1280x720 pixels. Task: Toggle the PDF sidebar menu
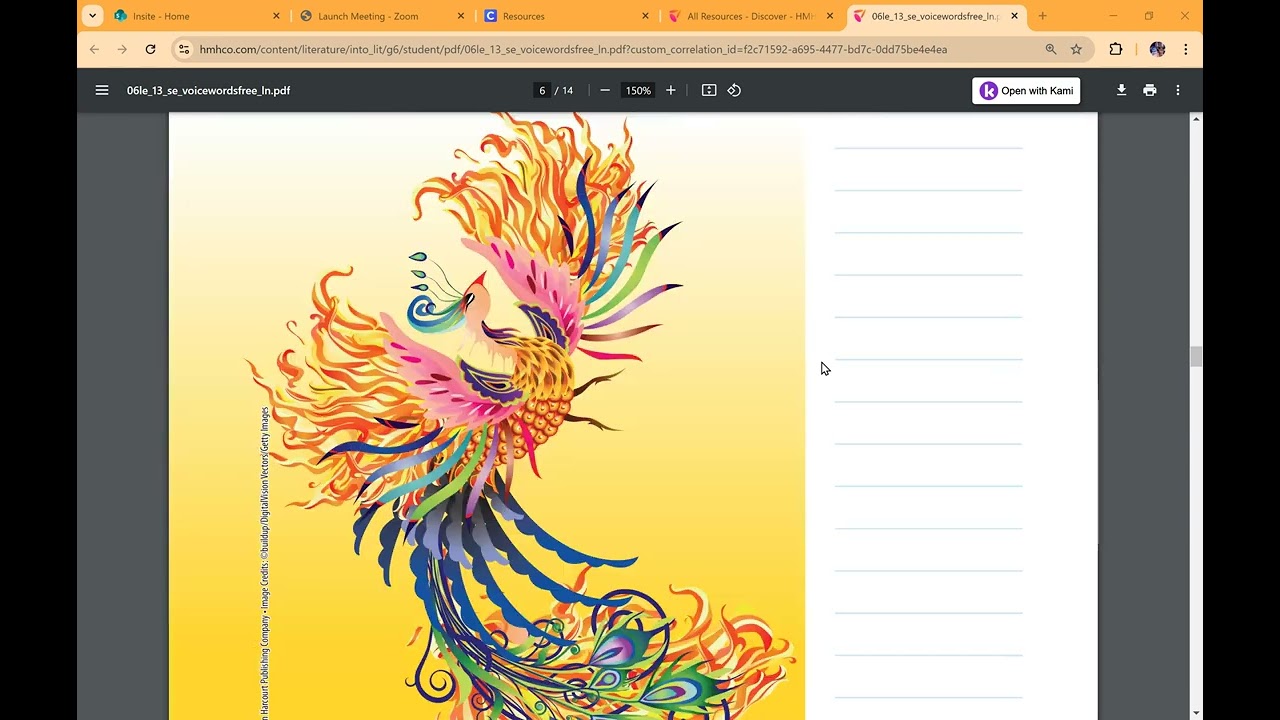(102, 90)
